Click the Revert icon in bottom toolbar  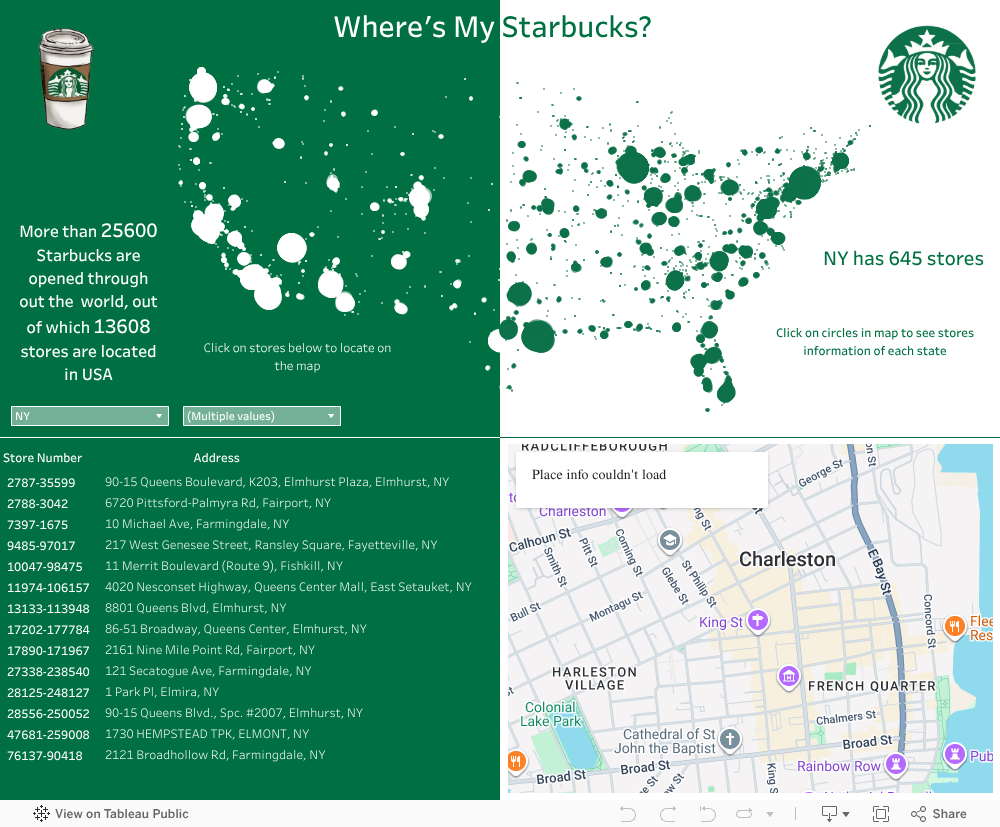pos(708,814)
